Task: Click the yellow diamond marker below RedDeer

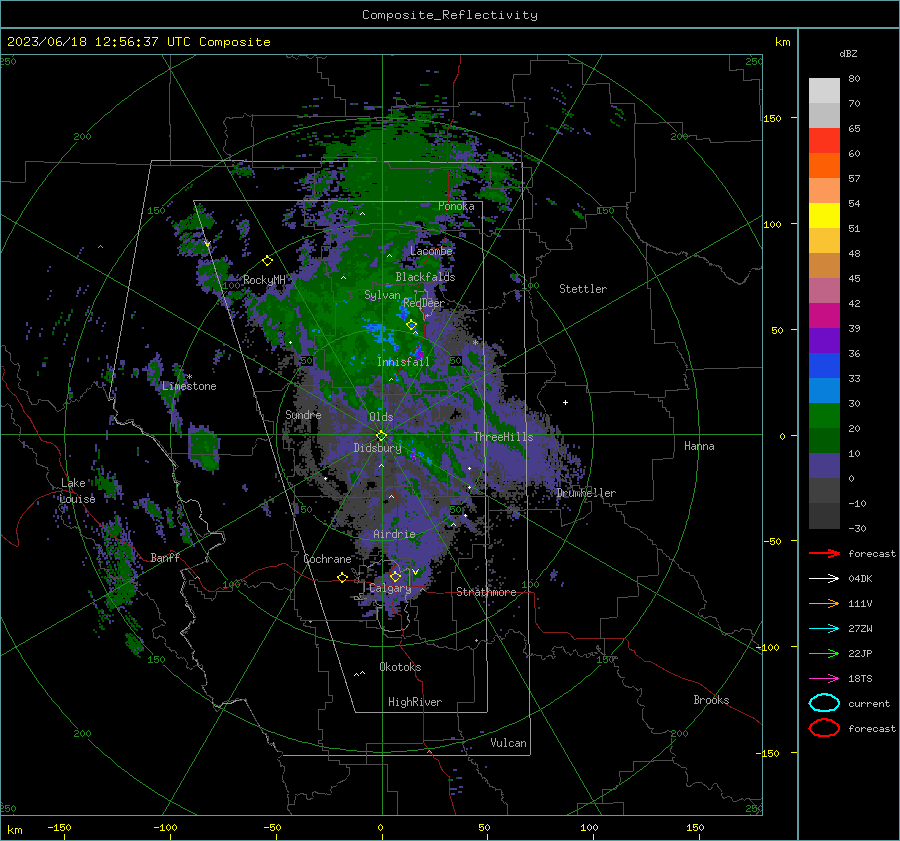Action: 412,325
